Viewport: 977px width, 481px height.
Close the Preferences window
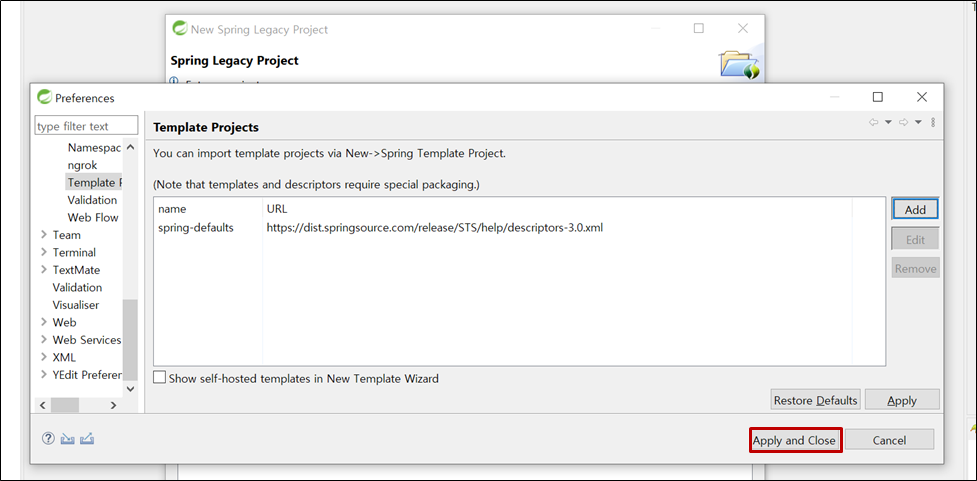point(922,97)
